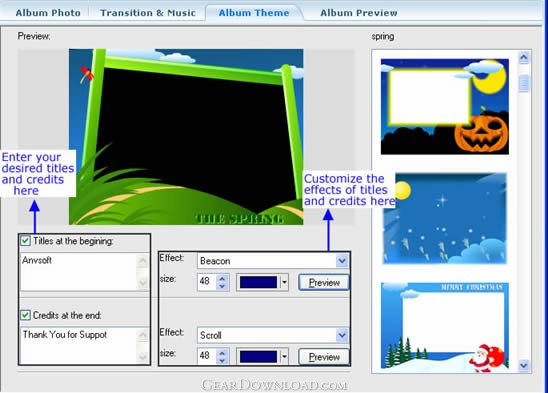This screenshot has width=548, height=393.
Task: Click the spring theme preview image
Action: pyautogui.click(x=186, y=137)
